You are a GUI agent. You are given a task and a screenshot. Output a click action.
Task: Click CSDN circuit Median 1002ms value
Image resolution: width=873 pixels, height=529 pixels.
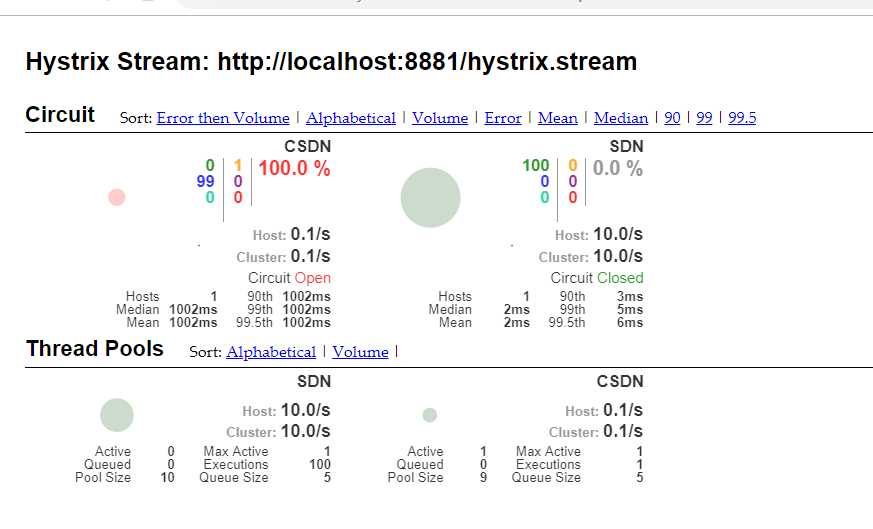[x=193, y=310]
